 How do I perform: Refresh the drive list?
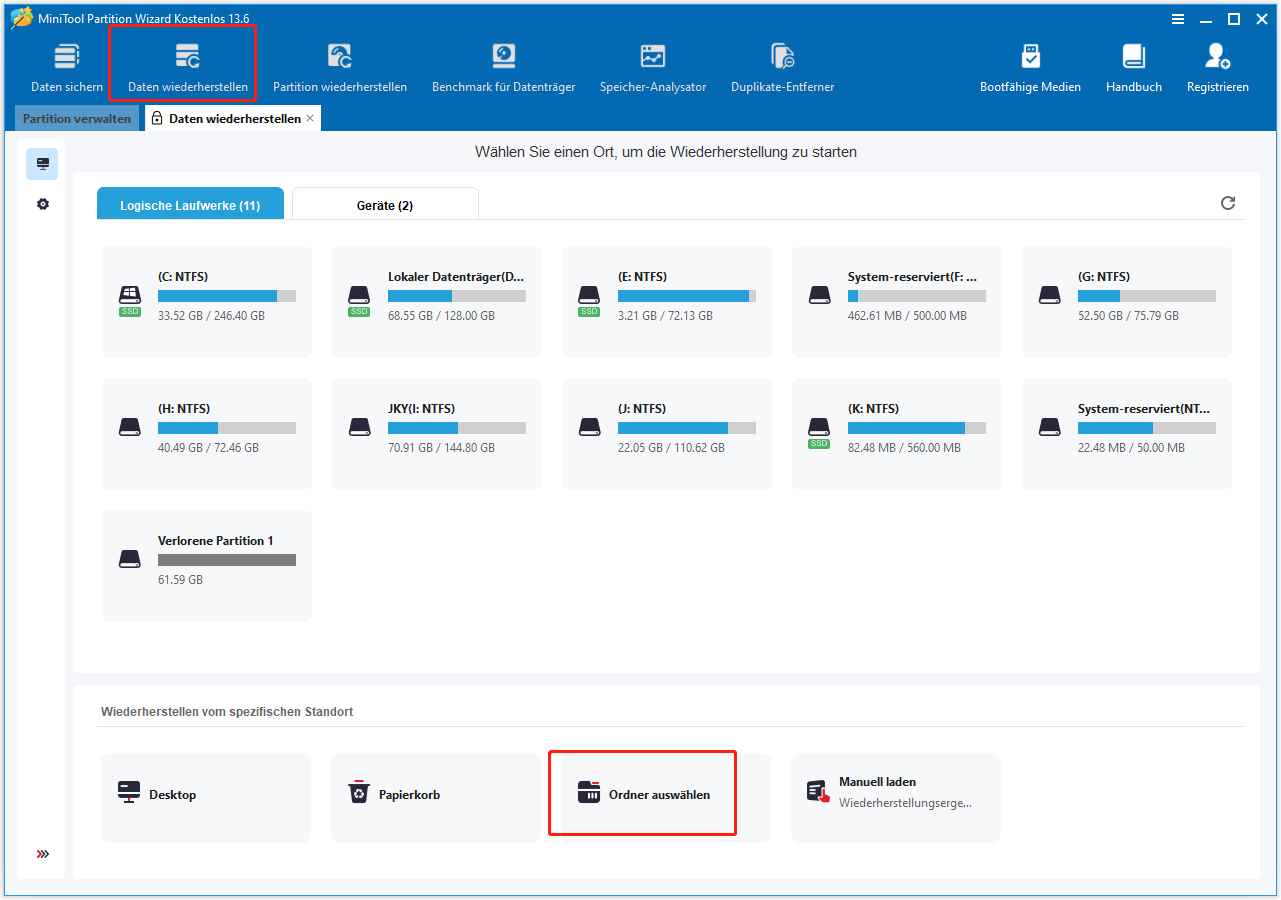[x=1228, y=203]
